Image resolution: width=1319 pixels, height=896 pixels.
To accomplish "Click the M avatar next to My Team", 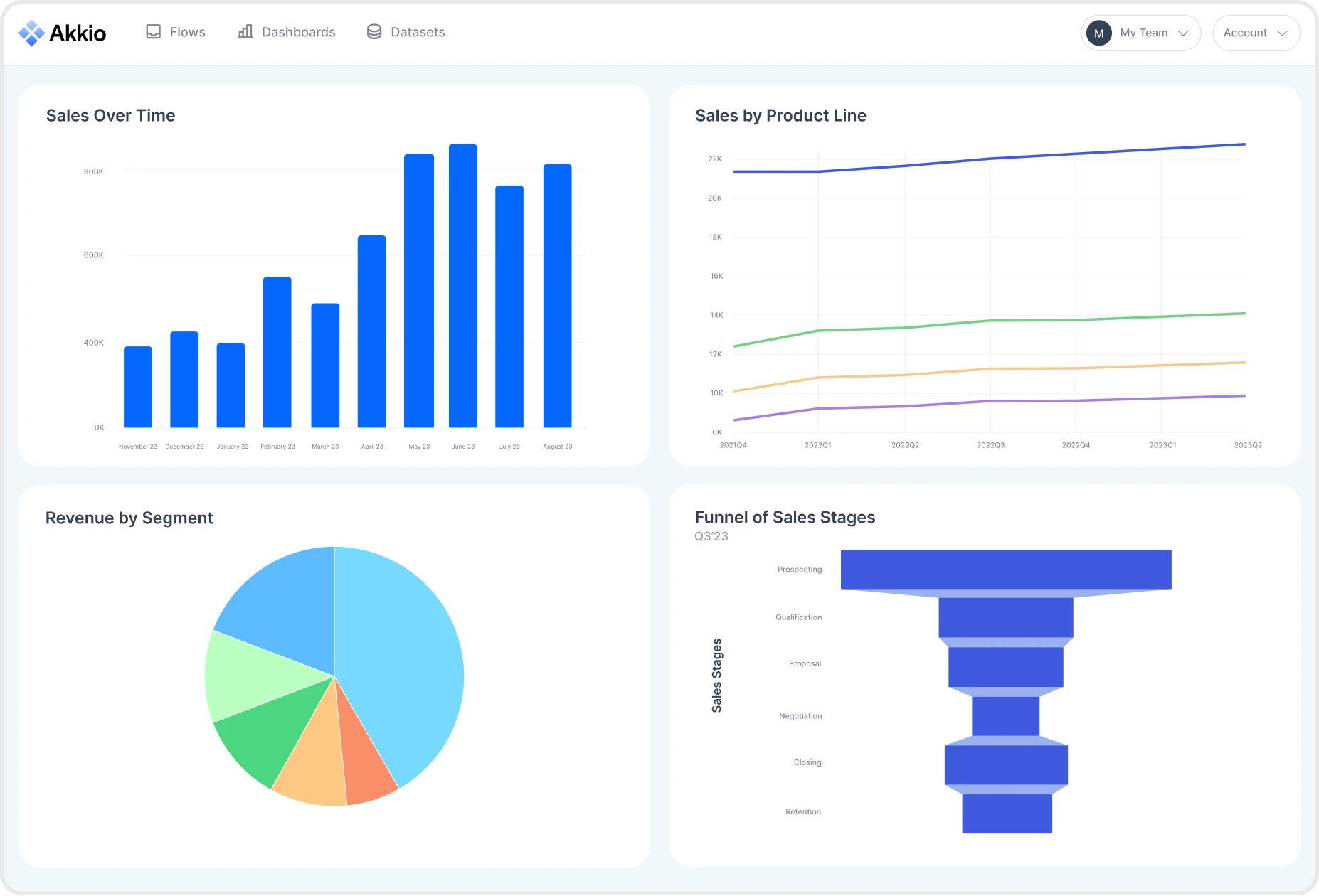I will click(x=1099, y=33).
